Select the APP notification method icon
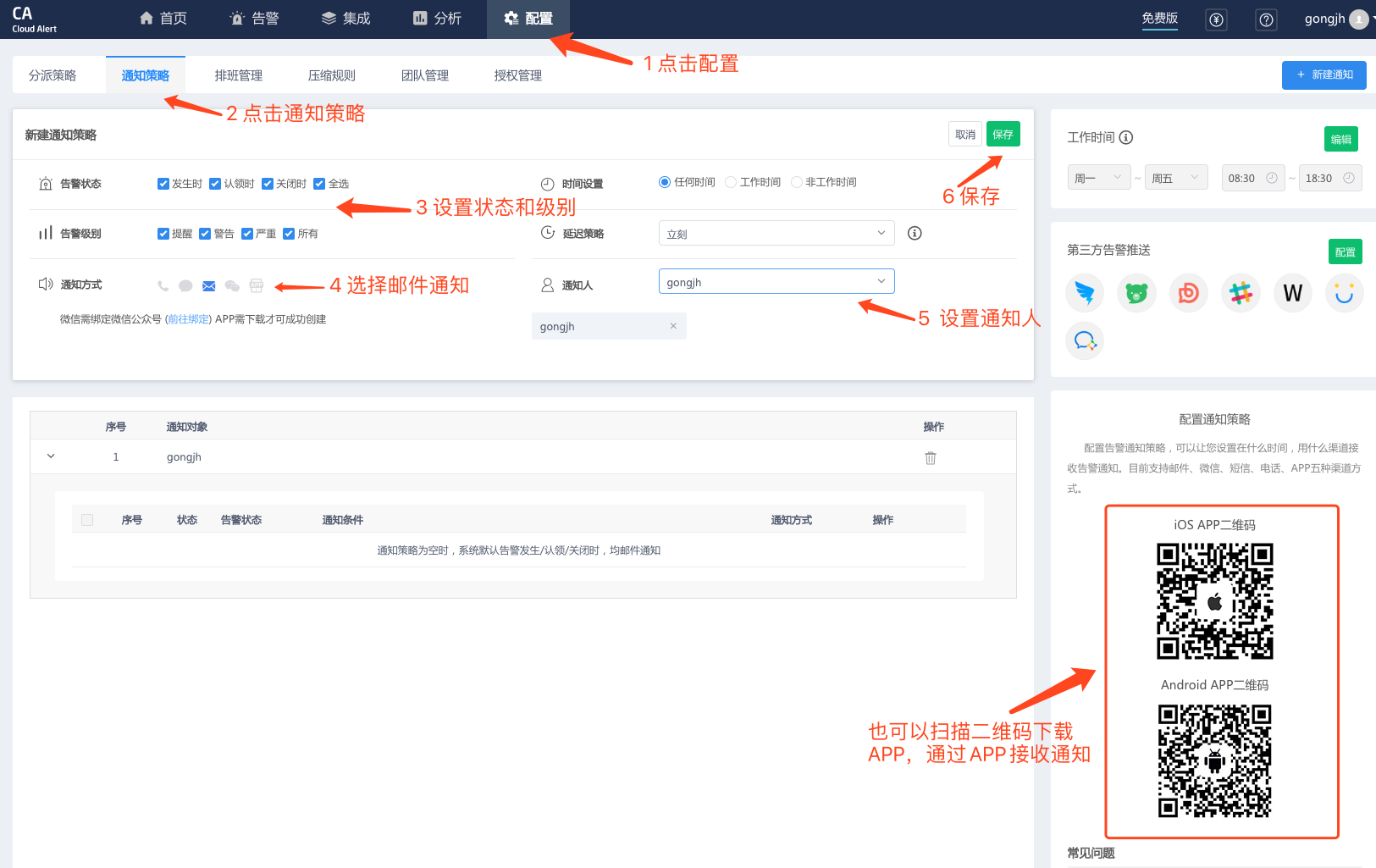Image resolution: width=1376 pixels, height=868 pixels. tap(256, 285)
